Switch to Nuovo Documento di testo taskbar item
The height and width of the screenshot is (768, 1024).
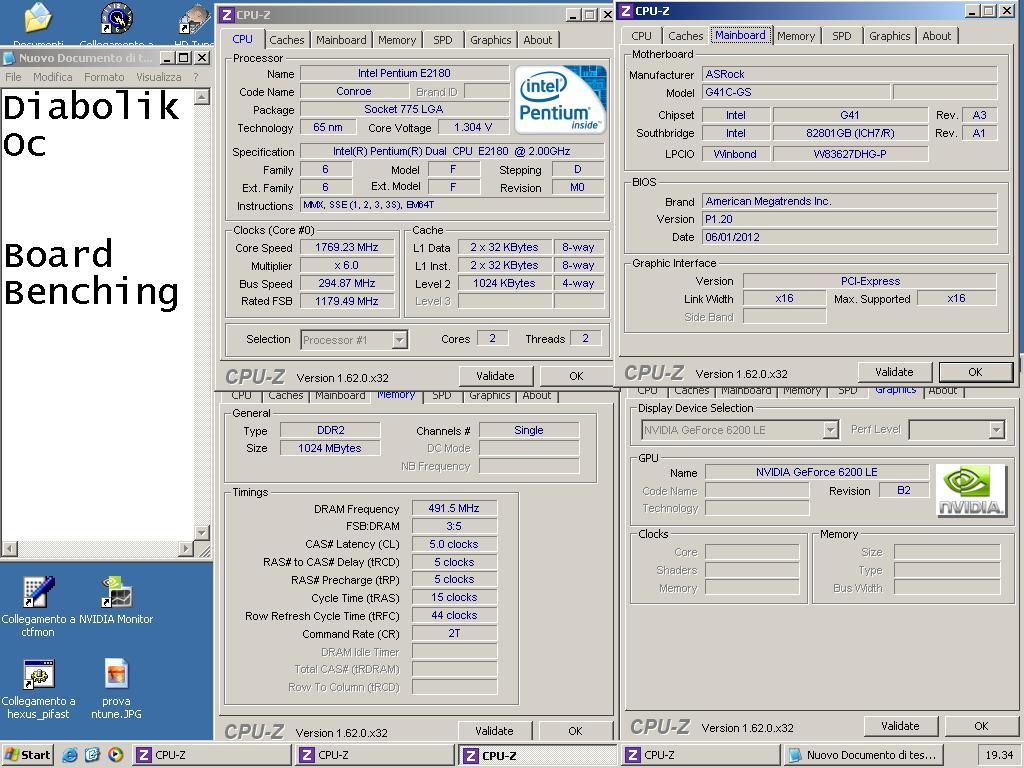[865, 755]
